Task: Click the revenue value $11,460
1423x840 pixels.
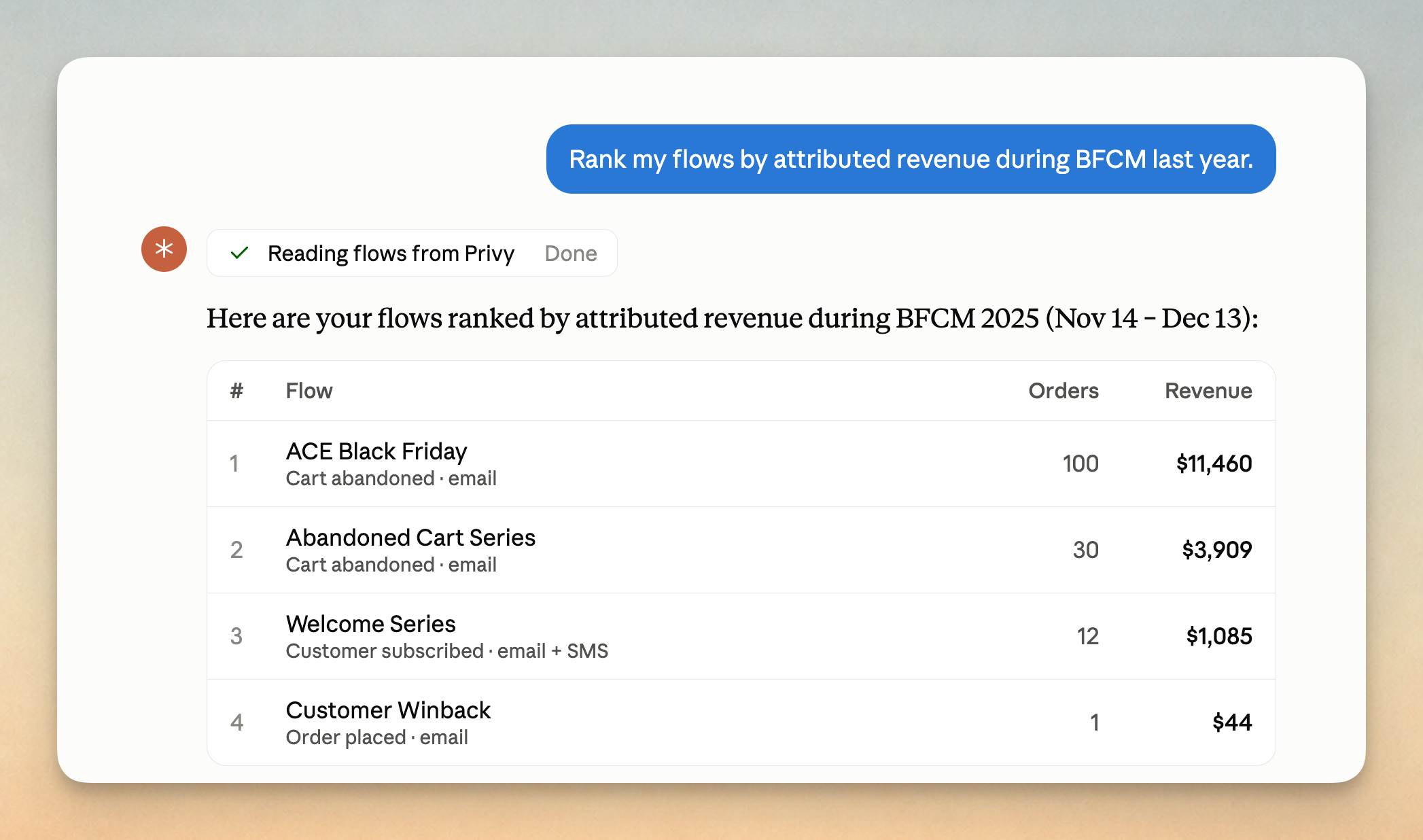Action: click(x=1214, y=463)
